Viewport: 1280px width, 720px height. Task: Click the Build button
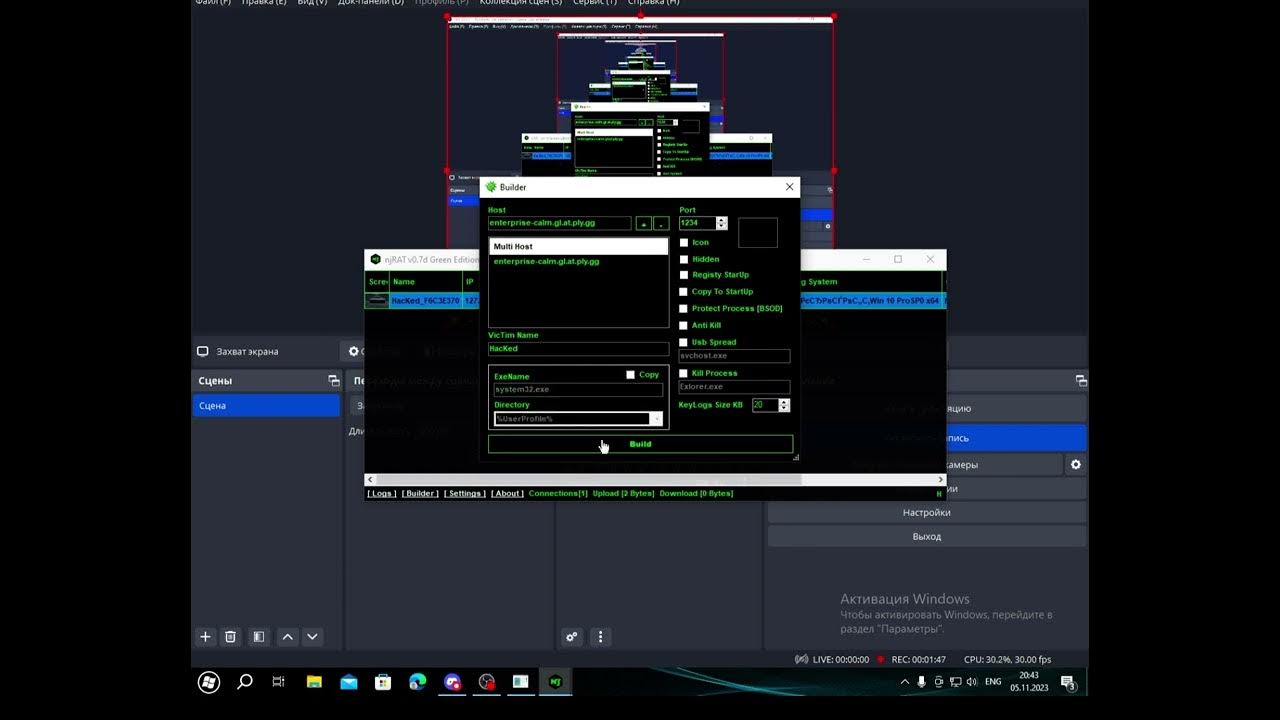click(640, 444)
